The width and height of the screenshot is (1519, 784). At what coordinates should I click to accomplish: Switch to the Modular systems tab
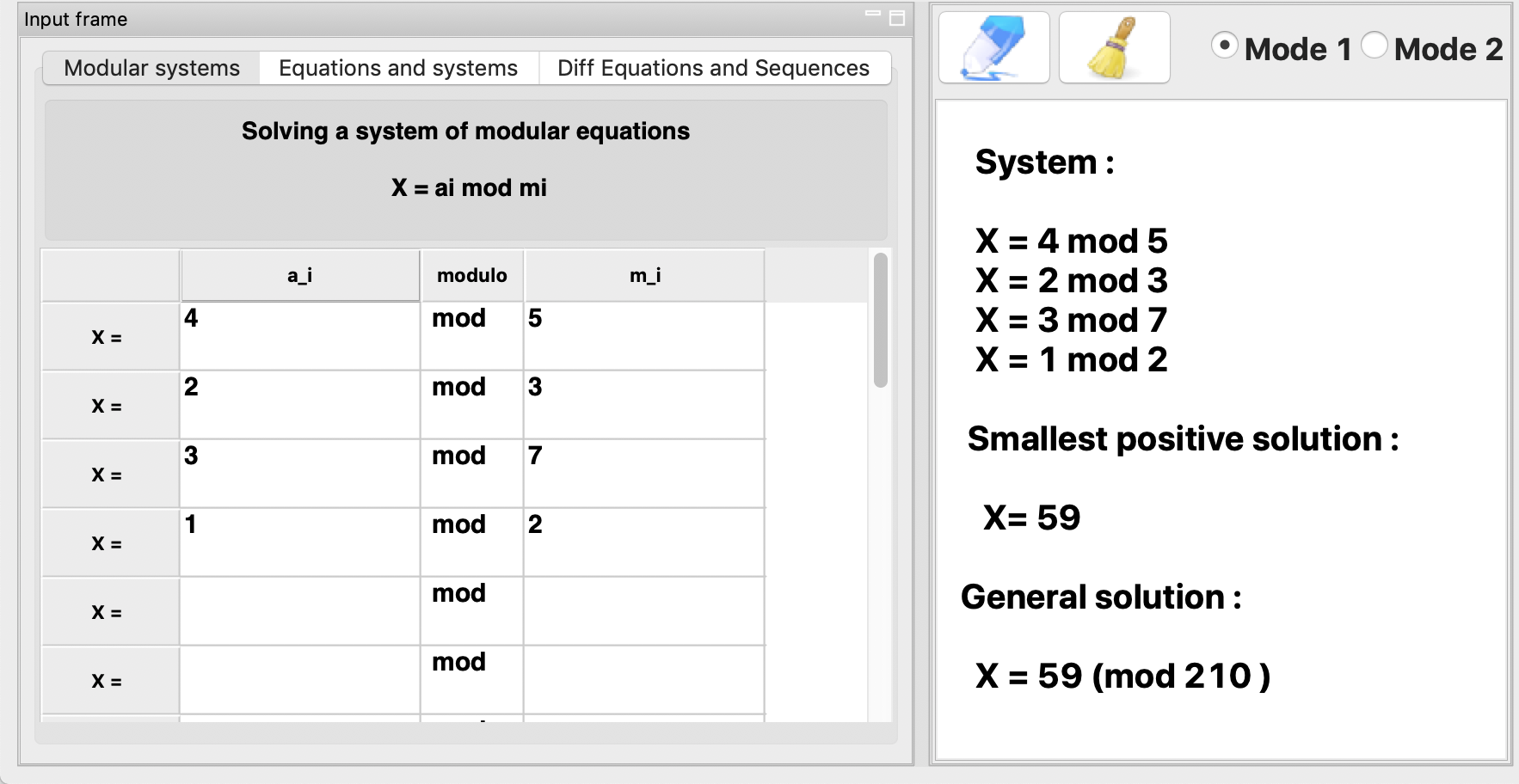click(151, 68)
